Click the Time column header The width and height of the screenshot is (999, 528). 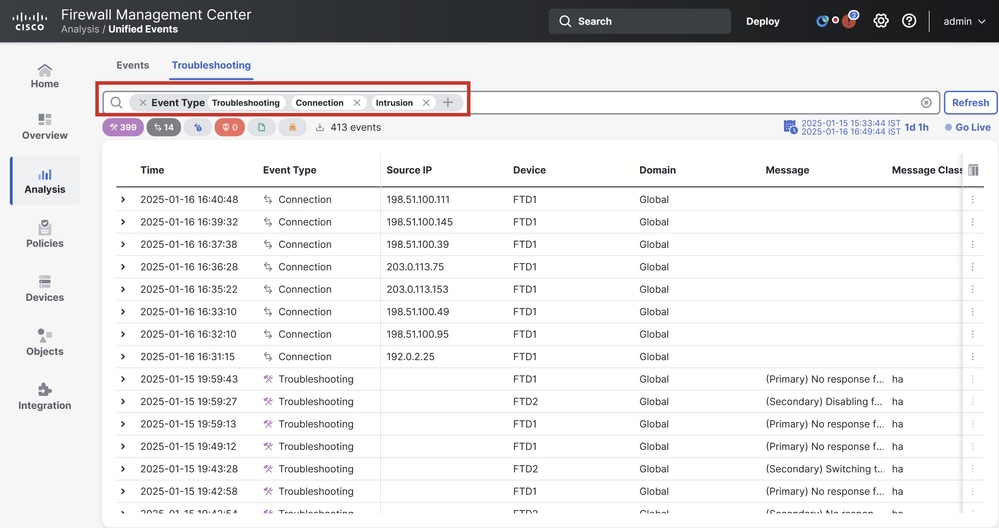click(x=152, y=170)
